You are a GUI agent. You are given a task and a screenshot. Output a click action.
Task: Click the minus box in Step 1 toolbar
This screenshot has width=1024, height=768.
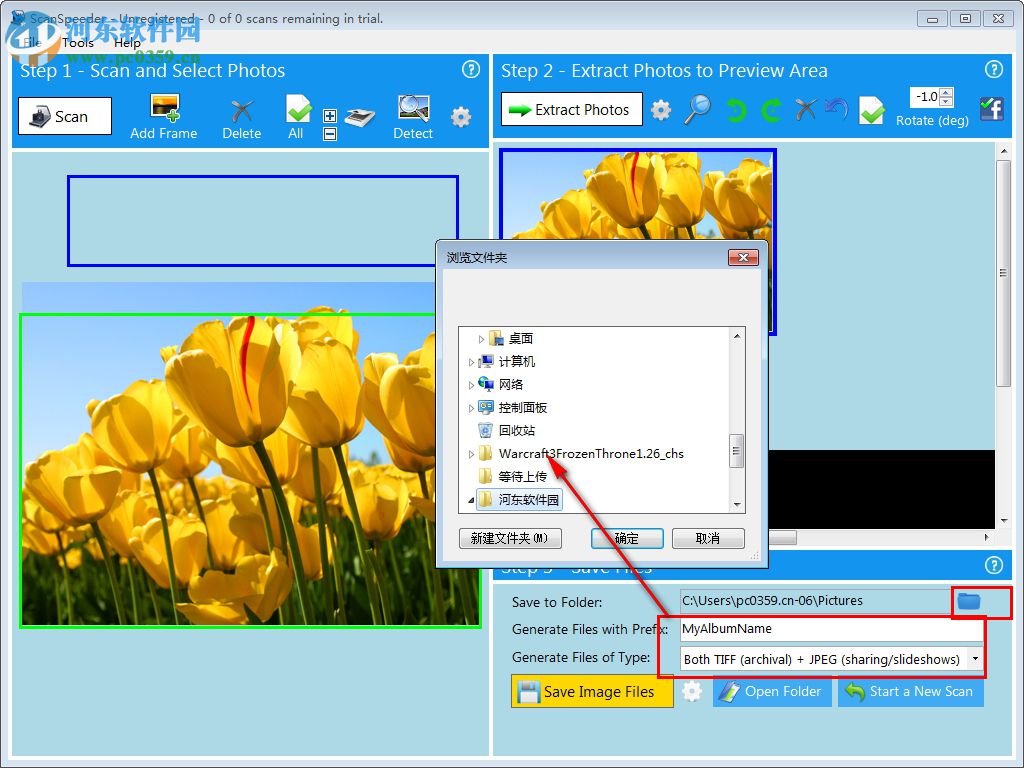pyautogui.click(x=330, y=134)
